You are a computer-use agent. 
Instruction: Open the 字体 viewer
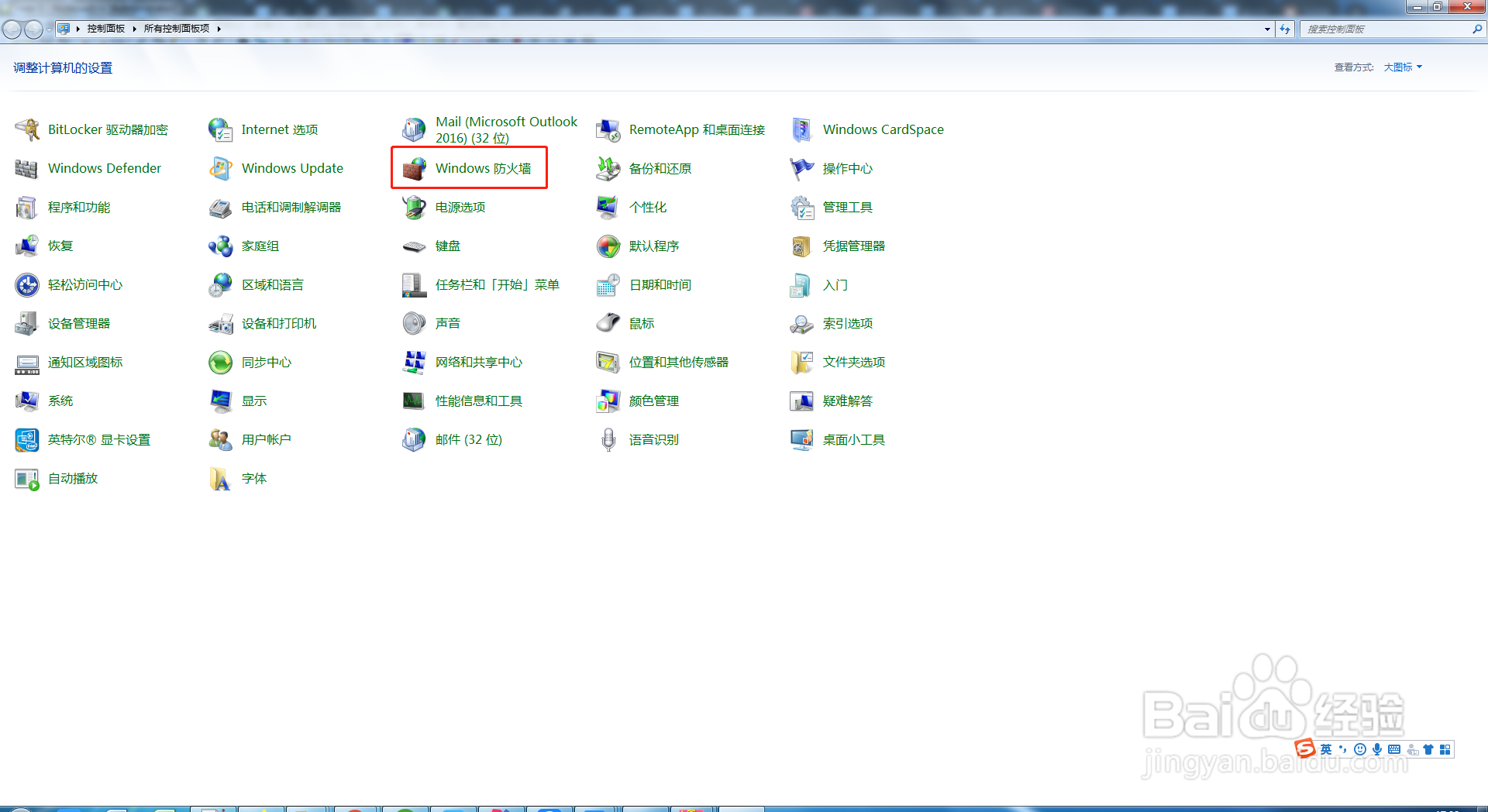click(255, 478)
